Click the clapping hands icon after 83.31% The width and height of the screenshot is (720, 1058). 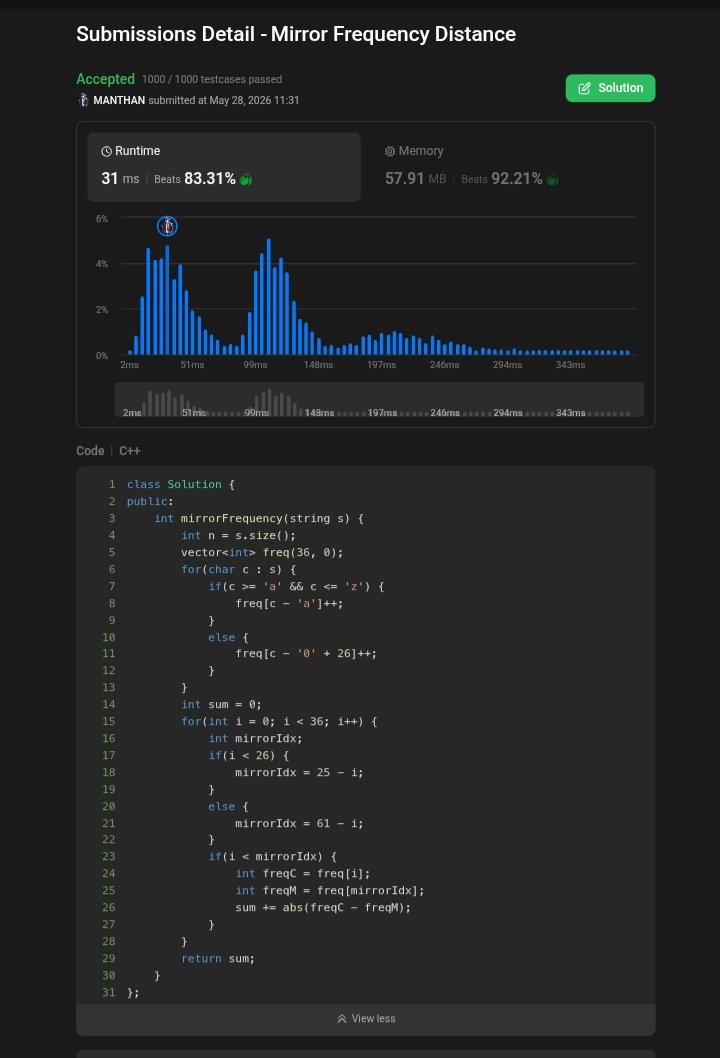pyautogui.click(x=246, y=179)
